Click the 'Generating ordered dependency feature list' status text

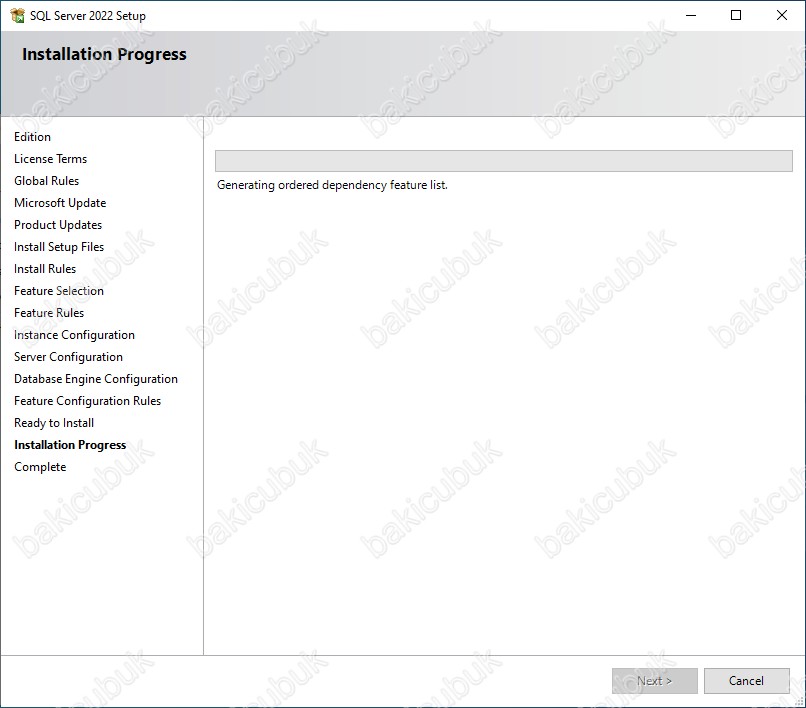coord(332,185)
